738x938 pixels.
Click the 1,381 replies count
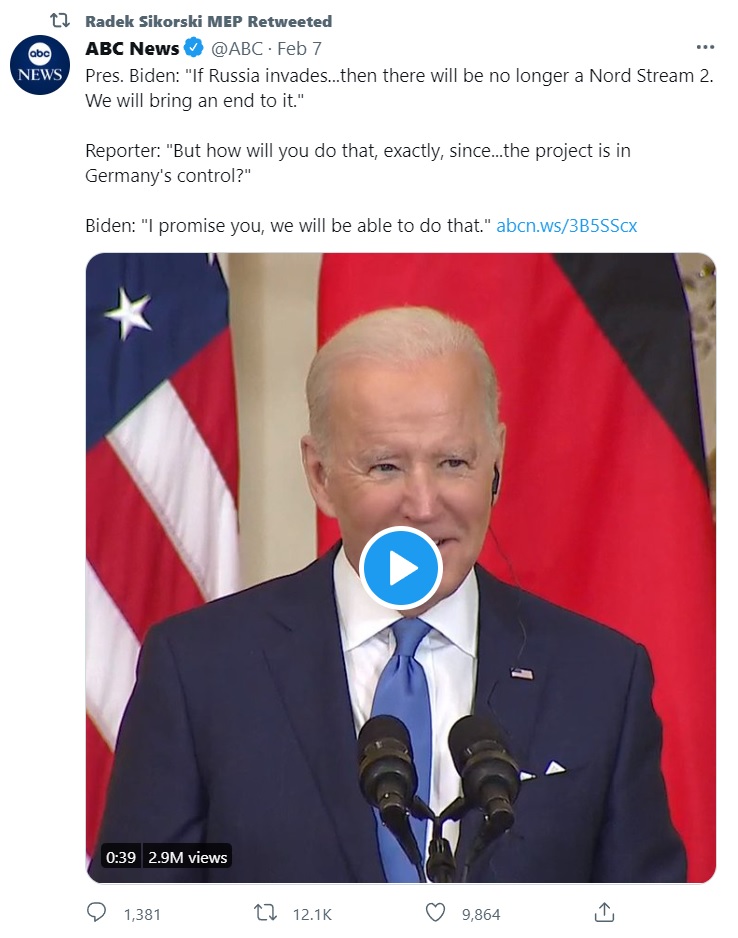(x=142, y=915)
